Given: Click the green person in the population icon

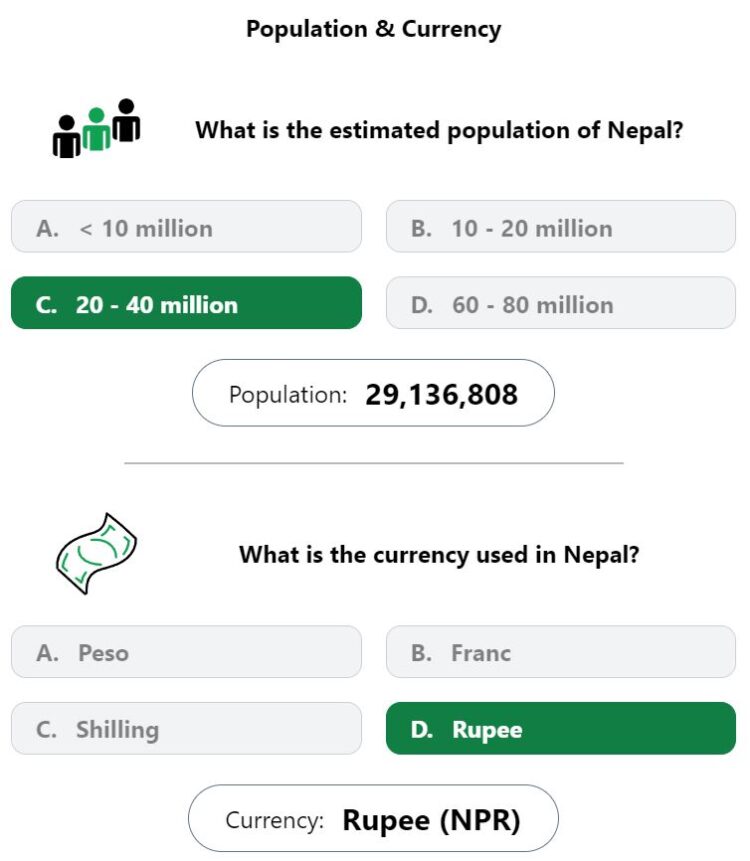Looking at the screenshot, I should pyautogui.click(x=97, y=129).
